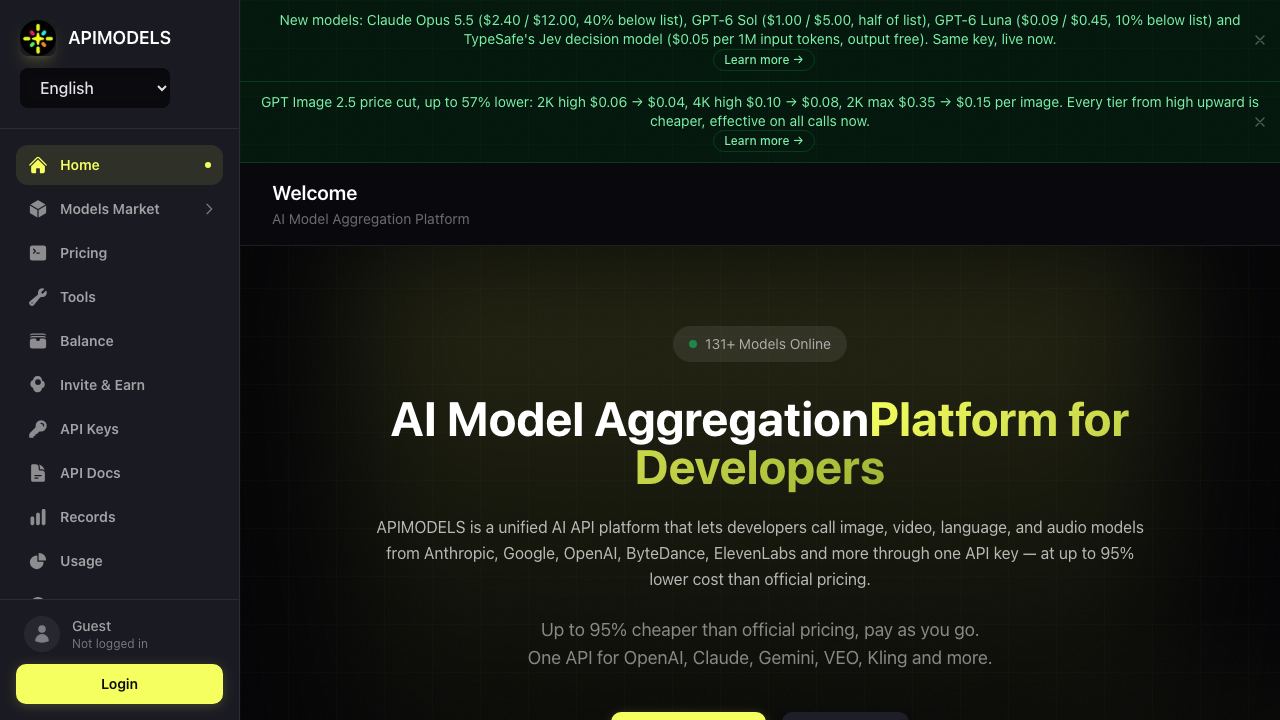
Task: Open the API Docs menu item
Action: click(119, 473)
